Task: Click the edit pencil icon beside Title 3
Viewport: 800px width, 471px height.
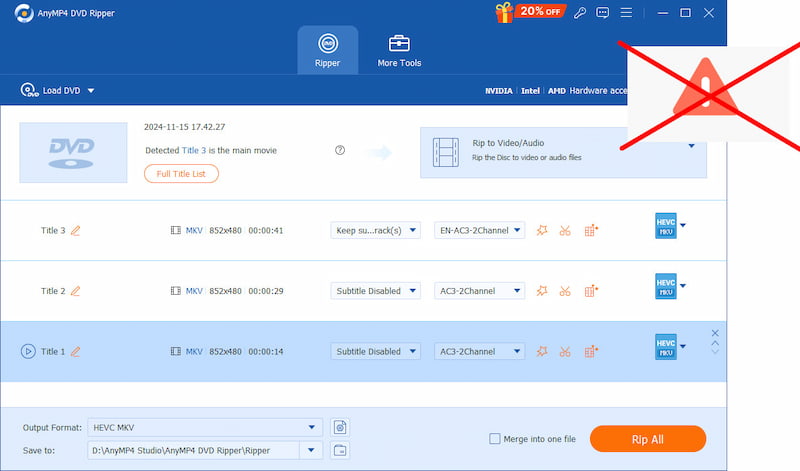Action: [75, 231]
